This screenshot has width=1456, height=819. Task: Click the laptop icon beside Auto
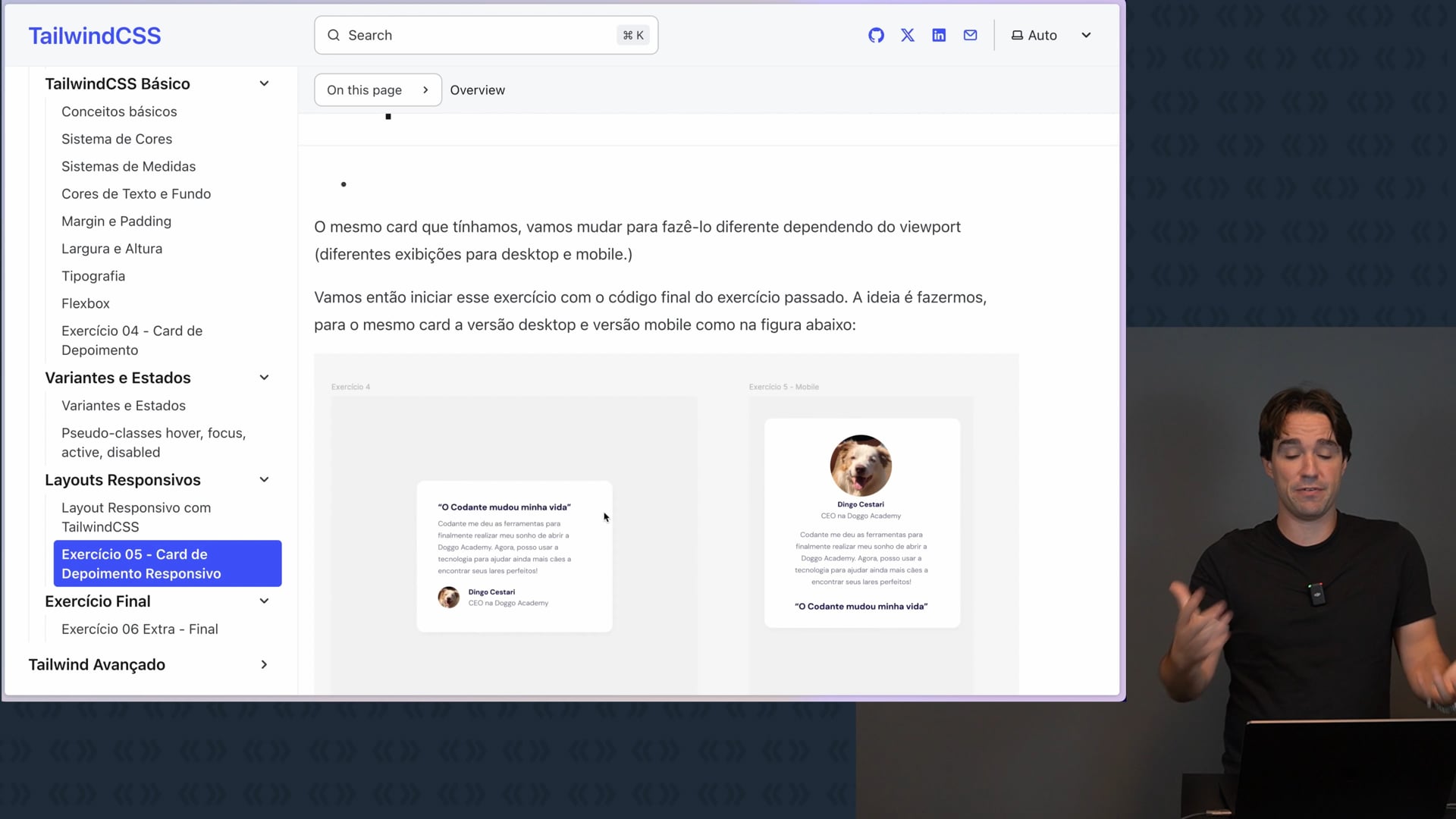pos(1017,36)
